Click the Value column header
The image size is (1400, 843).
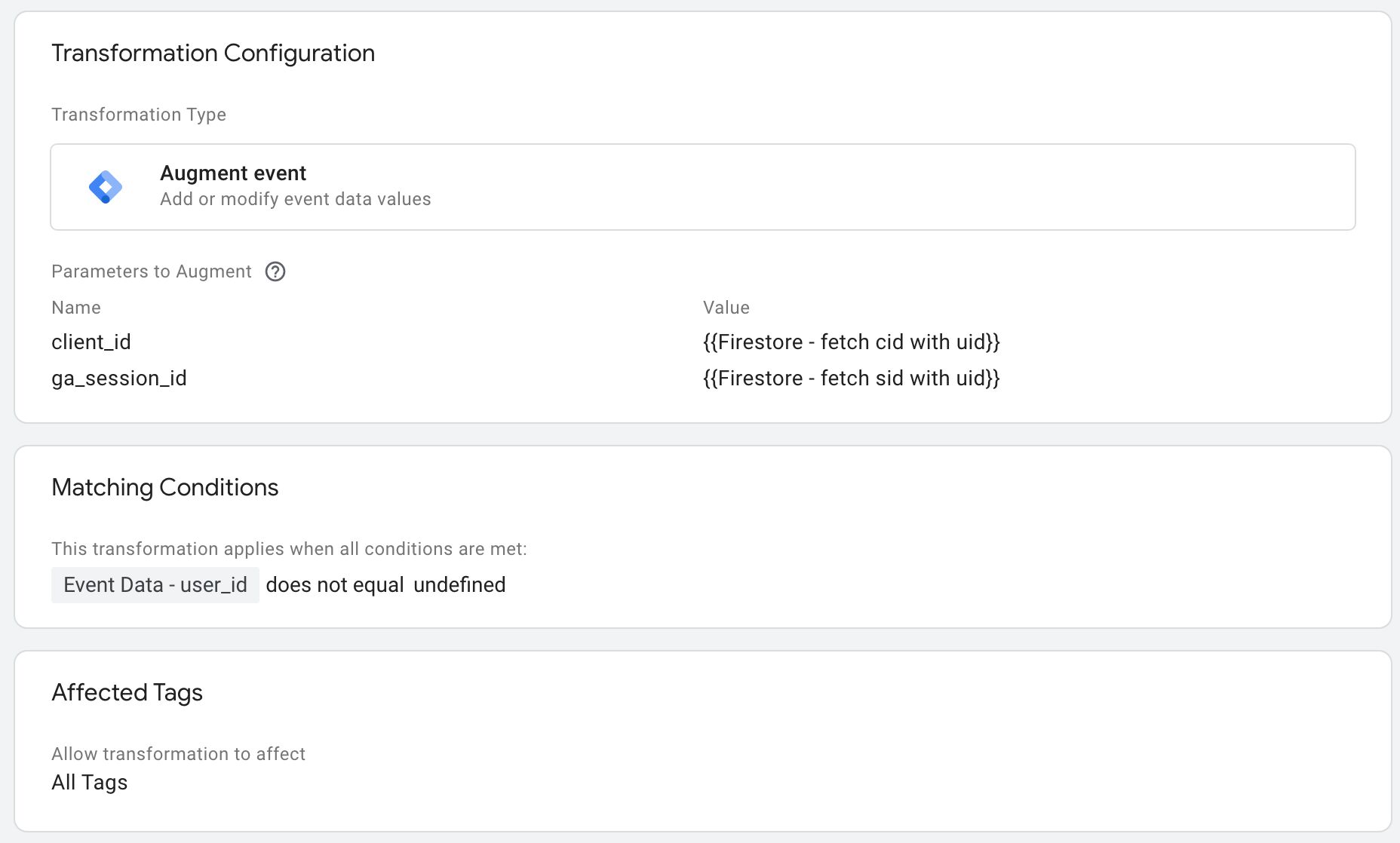[x=726, y=308]
